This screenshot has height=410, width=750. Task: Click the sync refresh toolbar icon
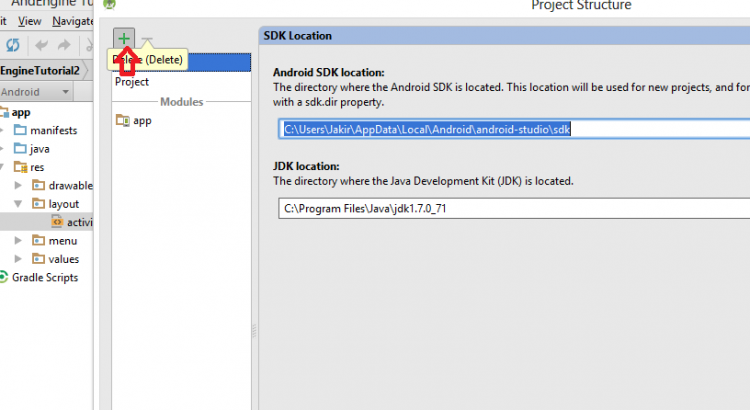(13, 45)
